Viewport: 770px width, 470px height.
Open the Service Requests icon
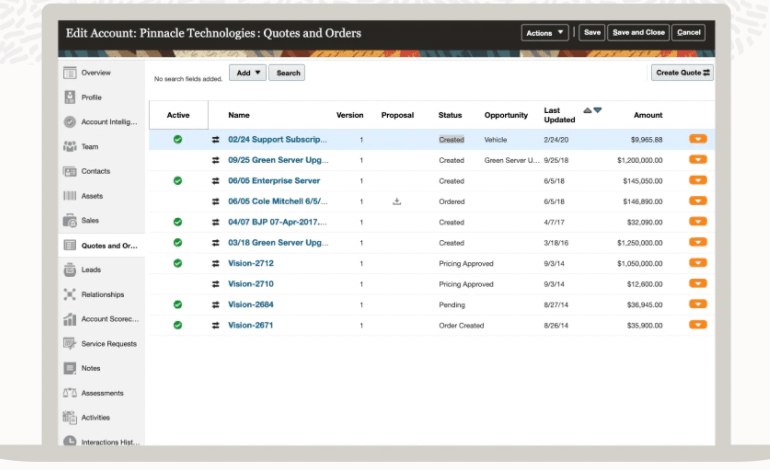[x=70, y=344]
